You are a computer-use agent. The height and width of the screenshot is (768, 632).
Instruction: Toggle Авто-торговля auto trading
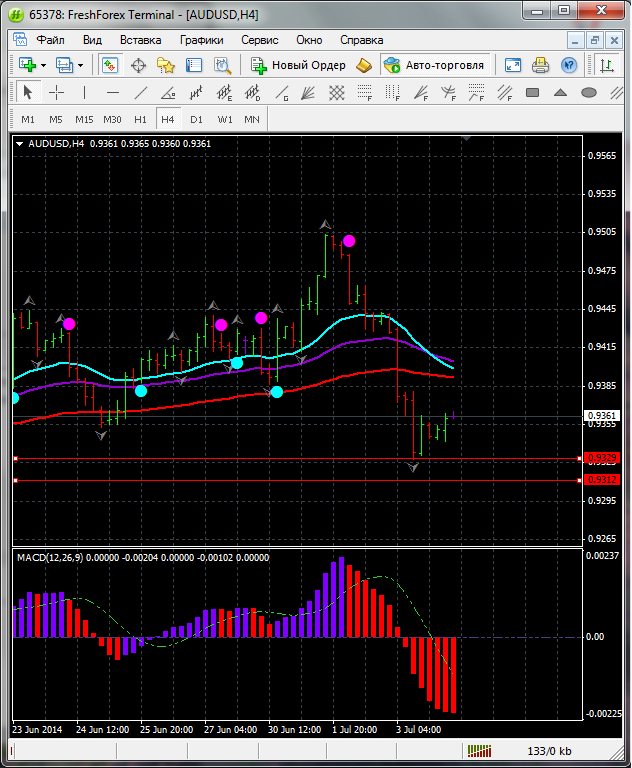click(434, 65)
